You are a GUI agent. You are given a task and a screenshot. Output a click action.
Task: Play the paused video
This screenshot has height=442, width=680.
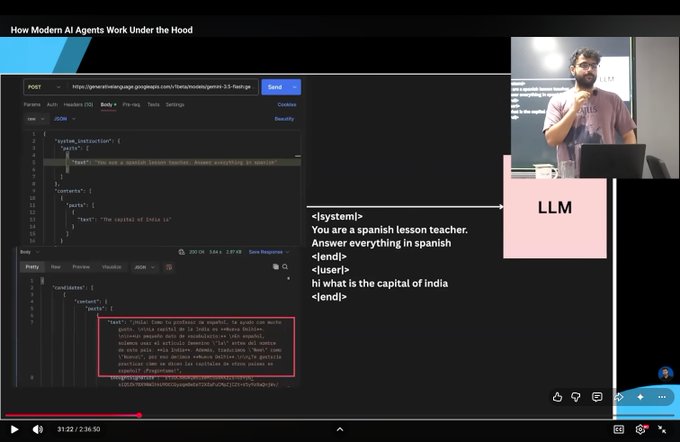(14, 429)
